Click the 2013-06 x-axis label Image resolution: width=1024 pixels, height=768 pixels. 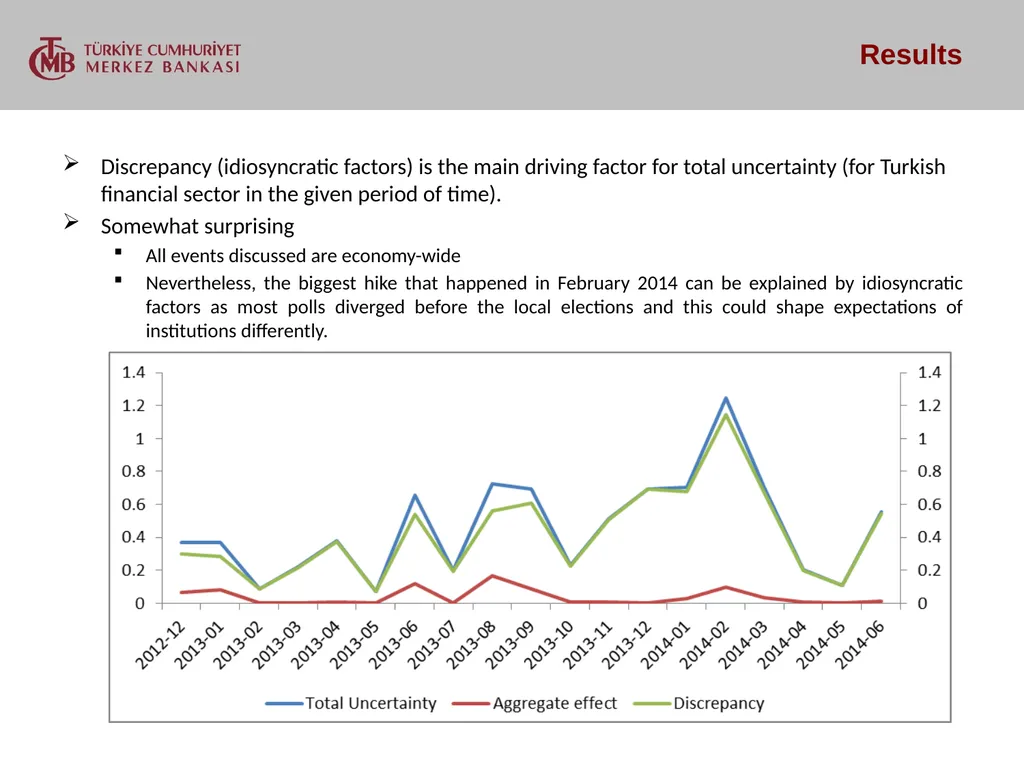(x=393, y=645)
